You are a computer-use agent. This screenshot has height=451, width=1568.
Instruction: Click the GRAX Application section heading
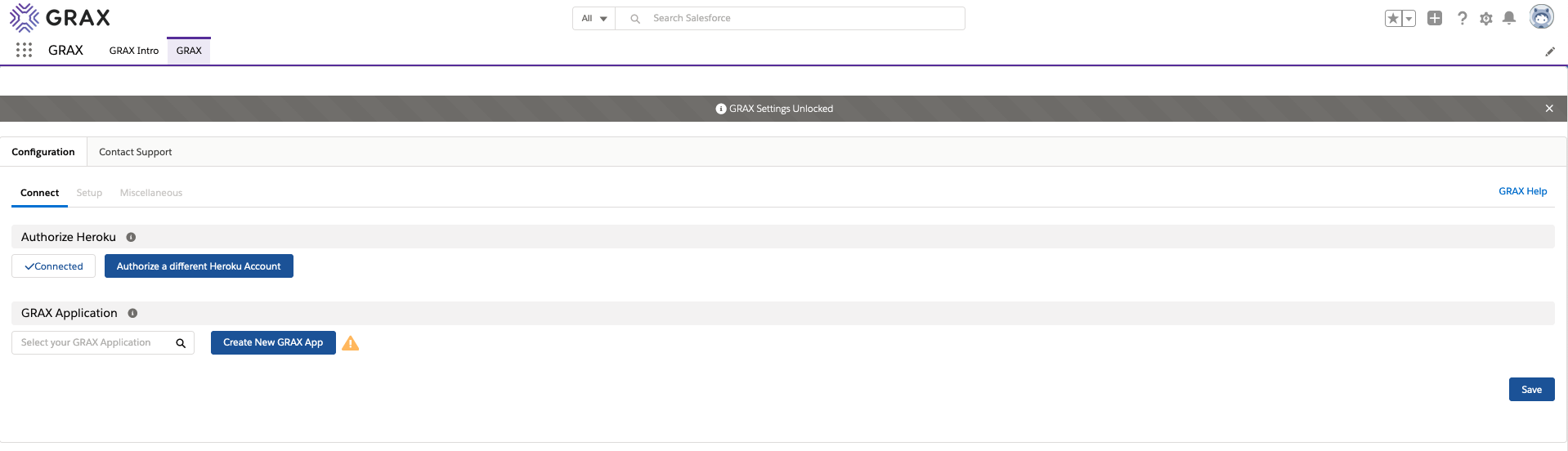pyautogui.click(x=69, y=313)
